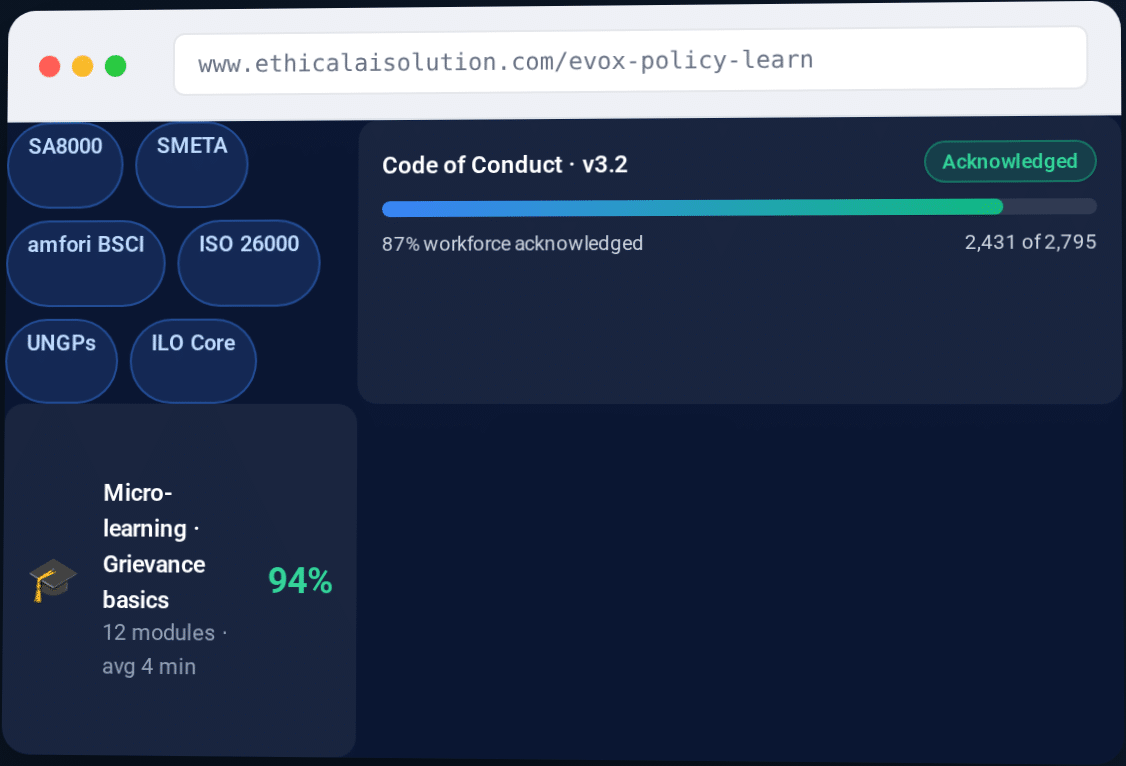The height and width of the screenshot is (766, 1126).
Task: Choose the ILO Core chip
Action: point(193,361)
